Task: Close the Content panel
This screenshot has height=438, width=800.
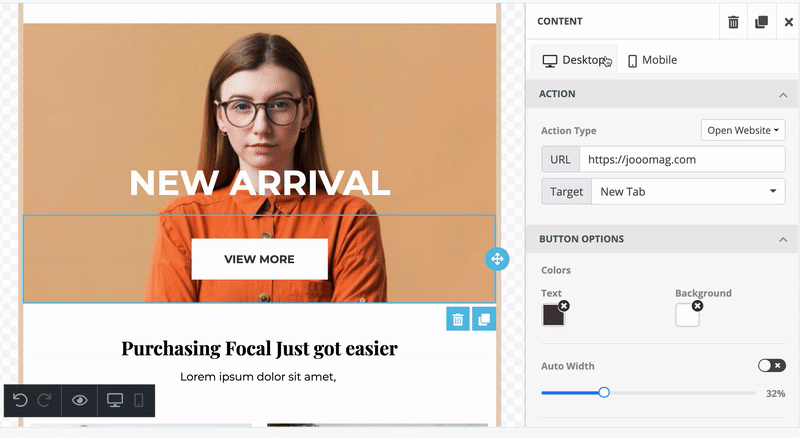Action: pos(788,22)
